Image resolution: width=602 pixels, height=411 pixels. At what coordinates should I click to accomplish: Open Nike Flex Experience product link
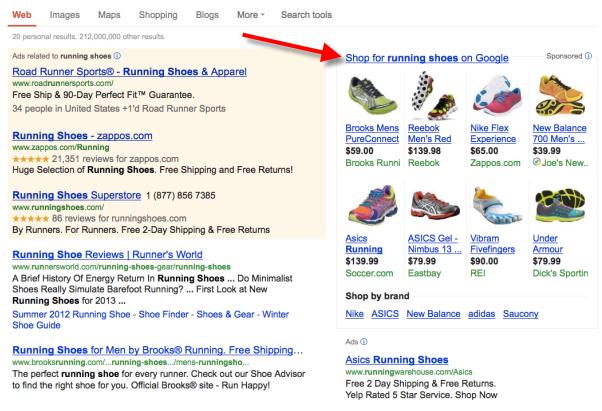[493, 133]
